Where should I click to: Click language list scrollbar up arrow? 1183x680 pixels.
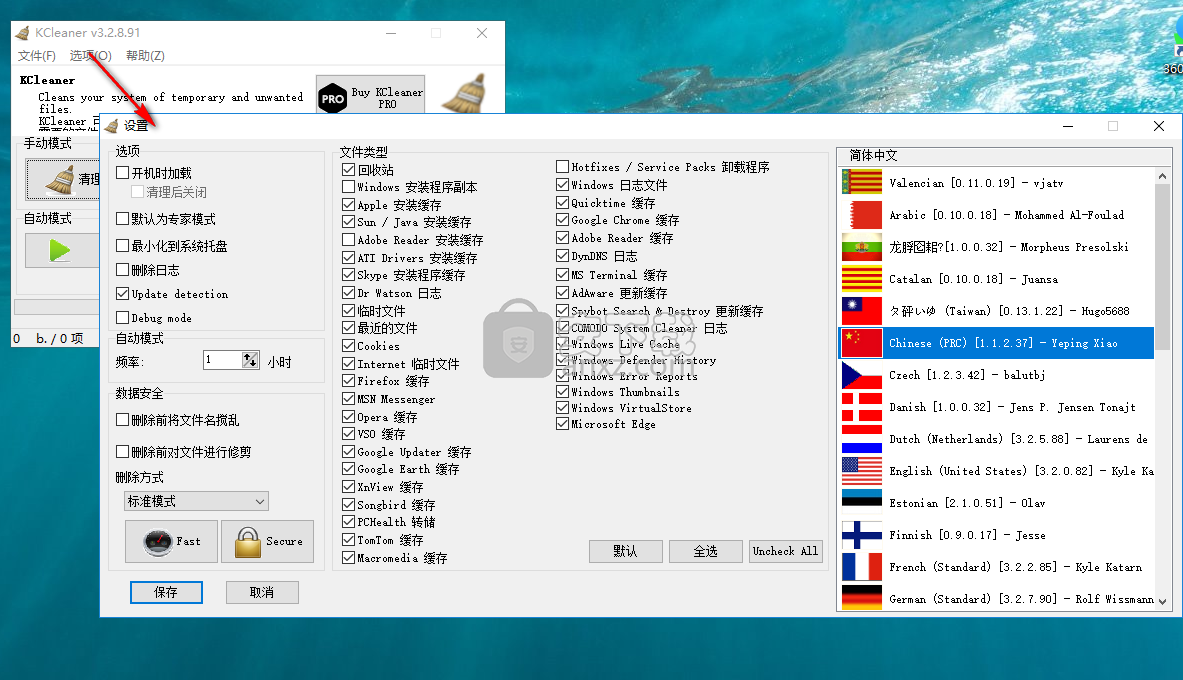pyautogui.click(x=1163, y=176)
